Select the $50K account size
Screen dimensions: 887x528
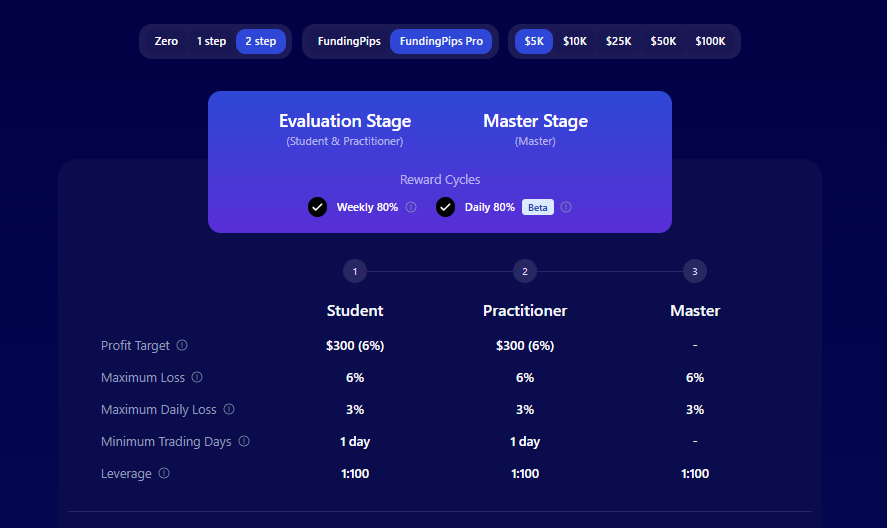click(x=663, y=41)
